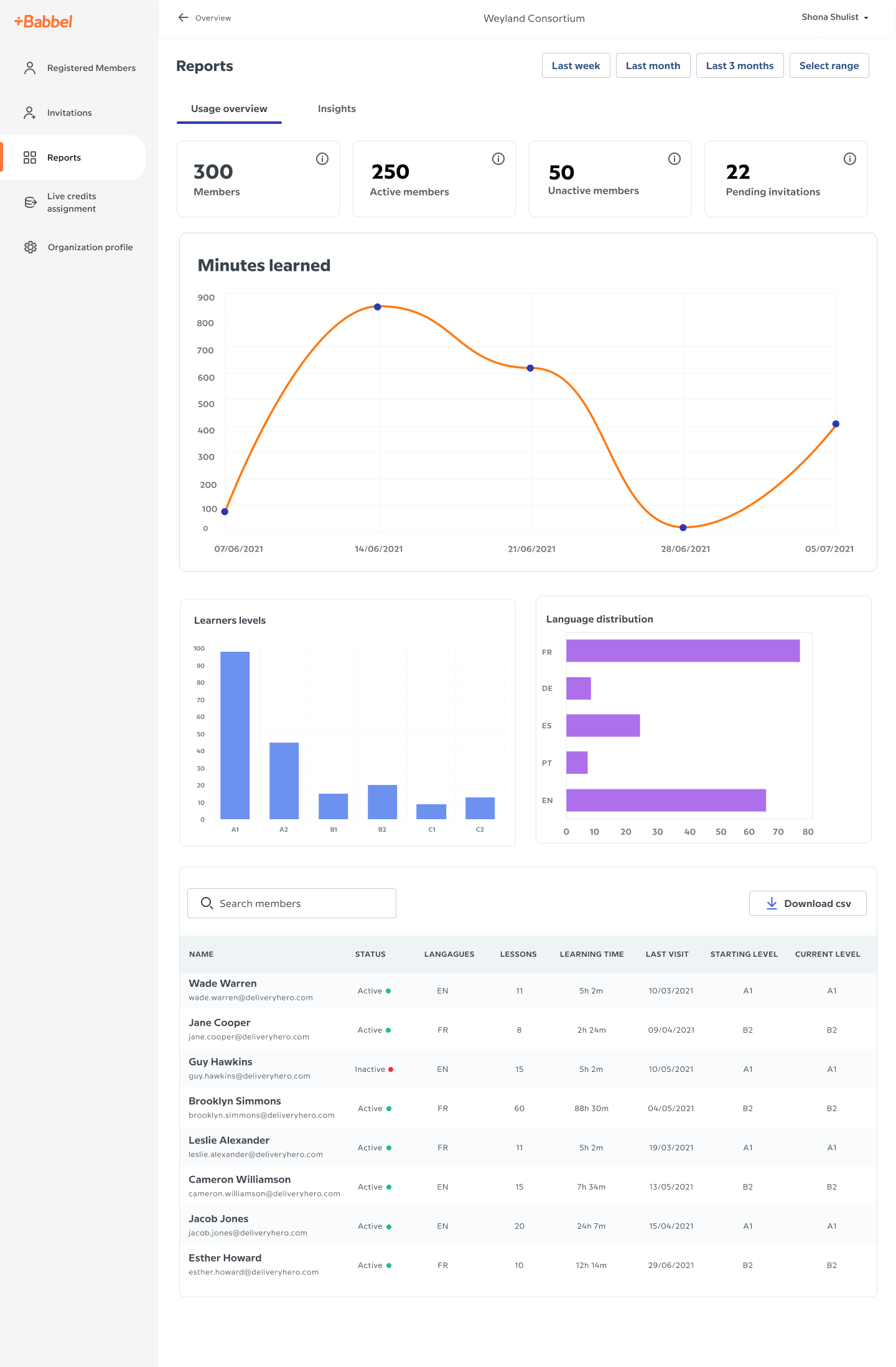Expand the Shona Shulist account dropdown

[835, 17]
